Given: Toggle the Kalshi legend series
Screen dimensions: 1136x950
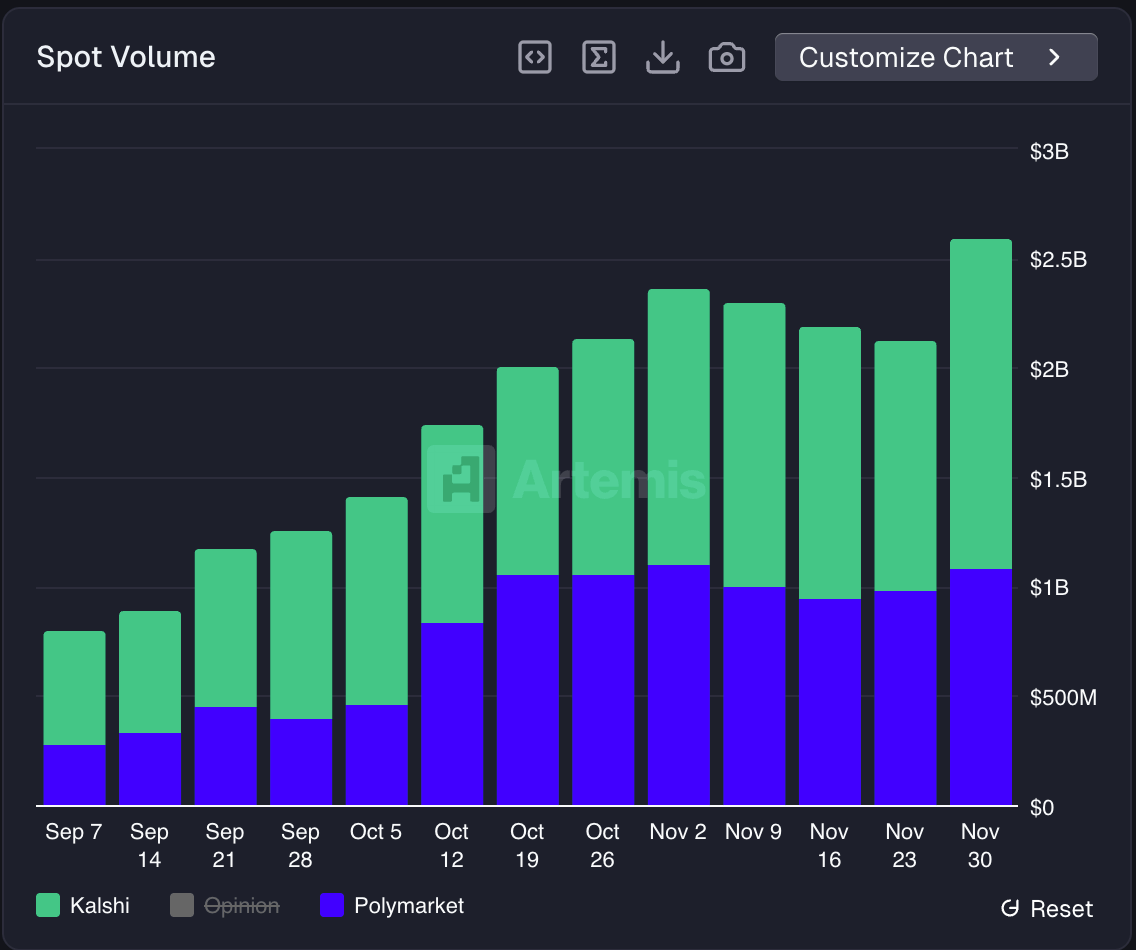Looking at the screenshot, I should pos(99,906).
